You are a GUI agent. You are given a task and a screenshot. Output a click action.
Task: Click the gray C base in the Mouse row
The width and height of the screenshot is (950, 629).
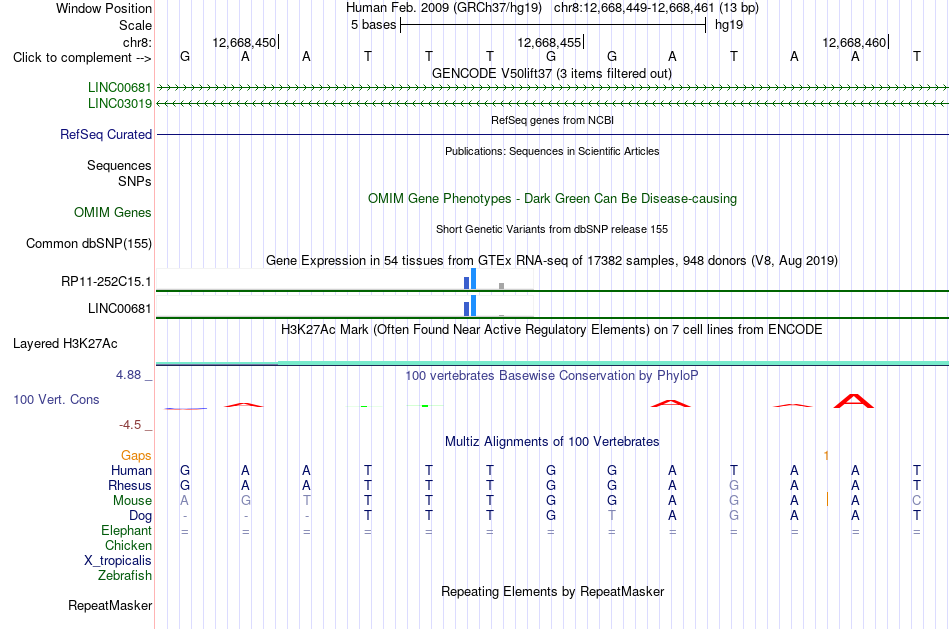[917, 501]
